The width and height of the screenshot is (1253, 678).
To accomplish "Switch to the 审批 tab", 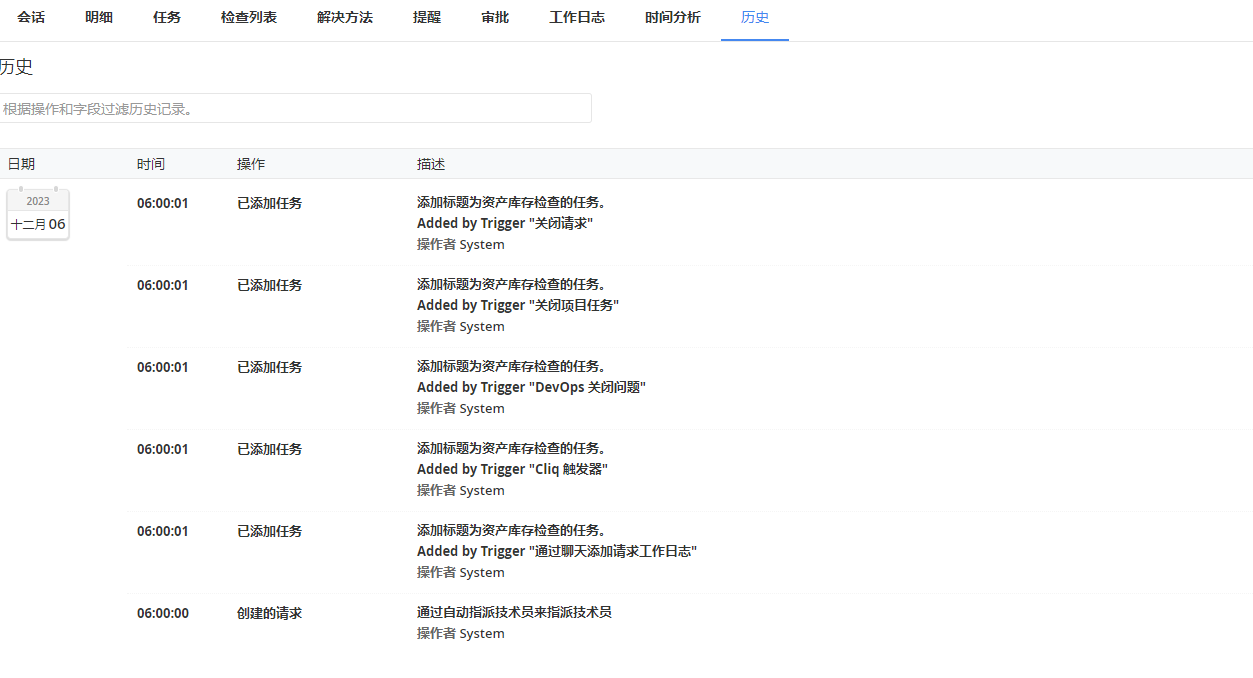I will 495,17.
